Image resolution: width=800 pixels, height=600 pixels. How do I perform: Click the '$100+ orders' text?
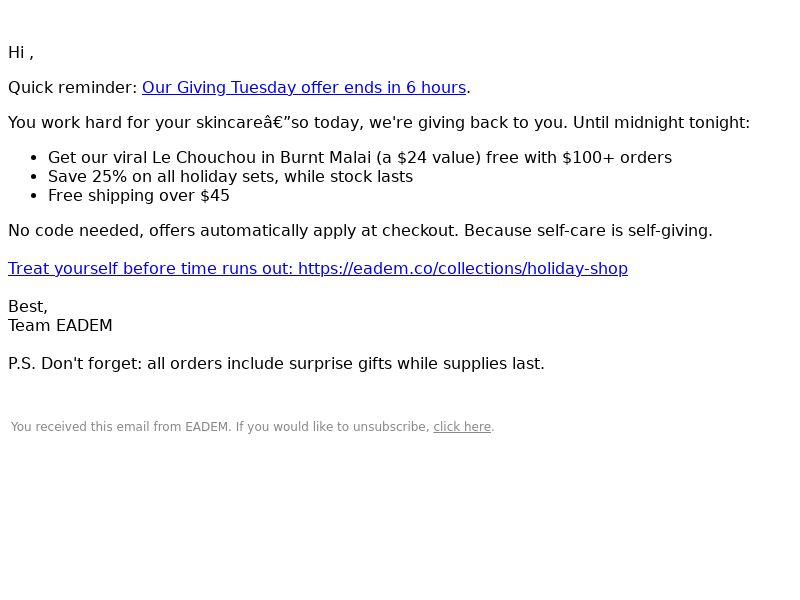click(x=617, y=158)
